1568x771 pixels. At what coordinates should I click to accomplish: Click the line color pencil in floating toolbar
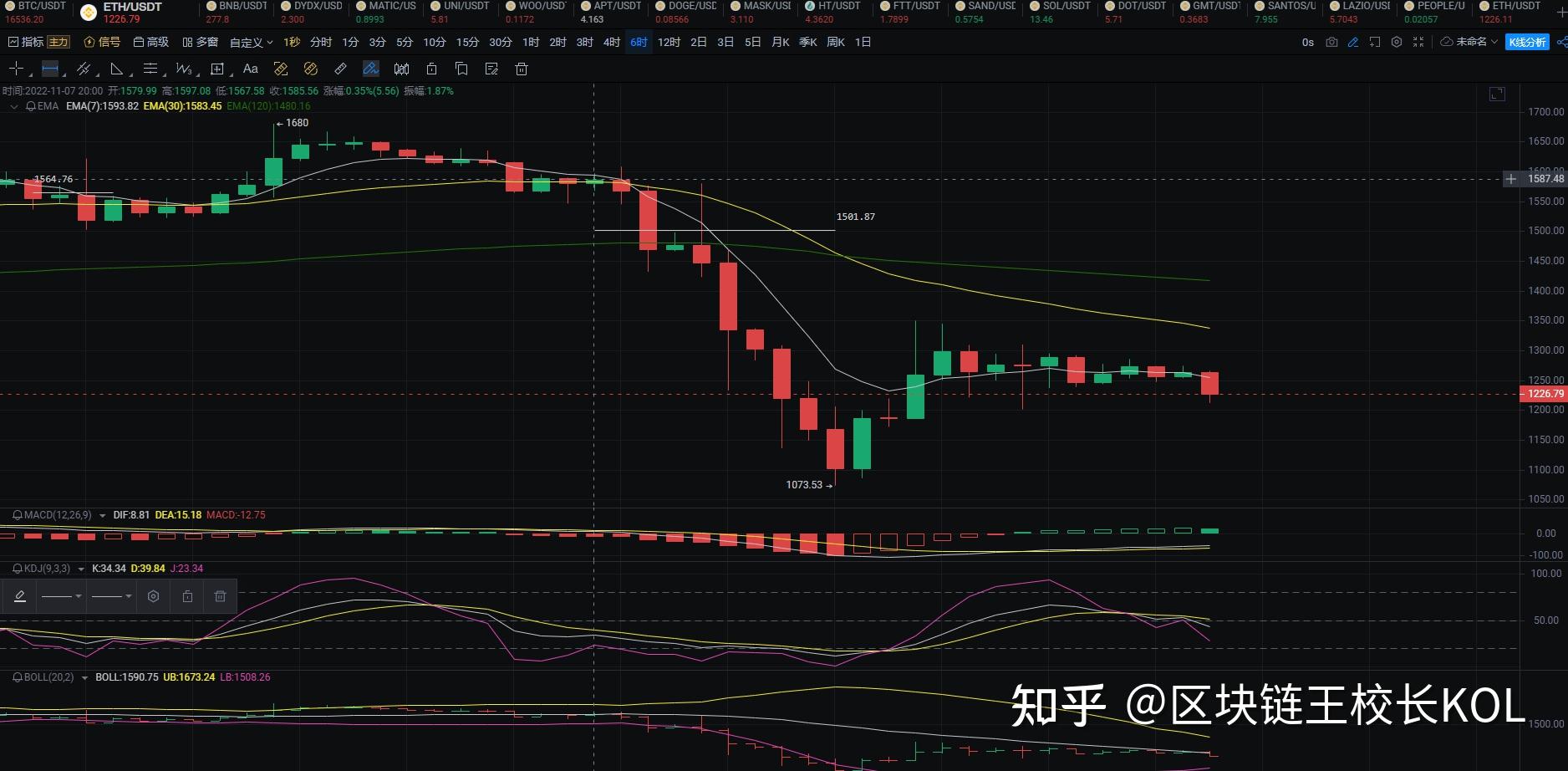click(20, 596)
